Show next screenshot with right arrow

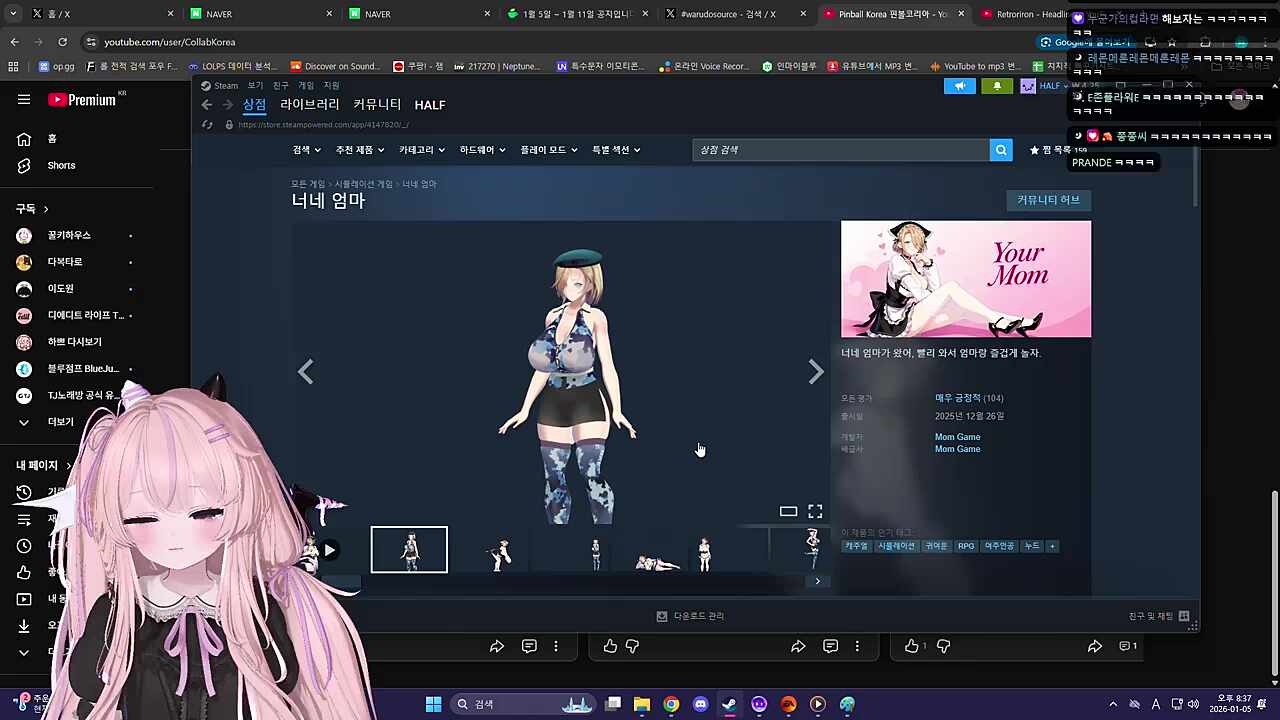[816, 372]
